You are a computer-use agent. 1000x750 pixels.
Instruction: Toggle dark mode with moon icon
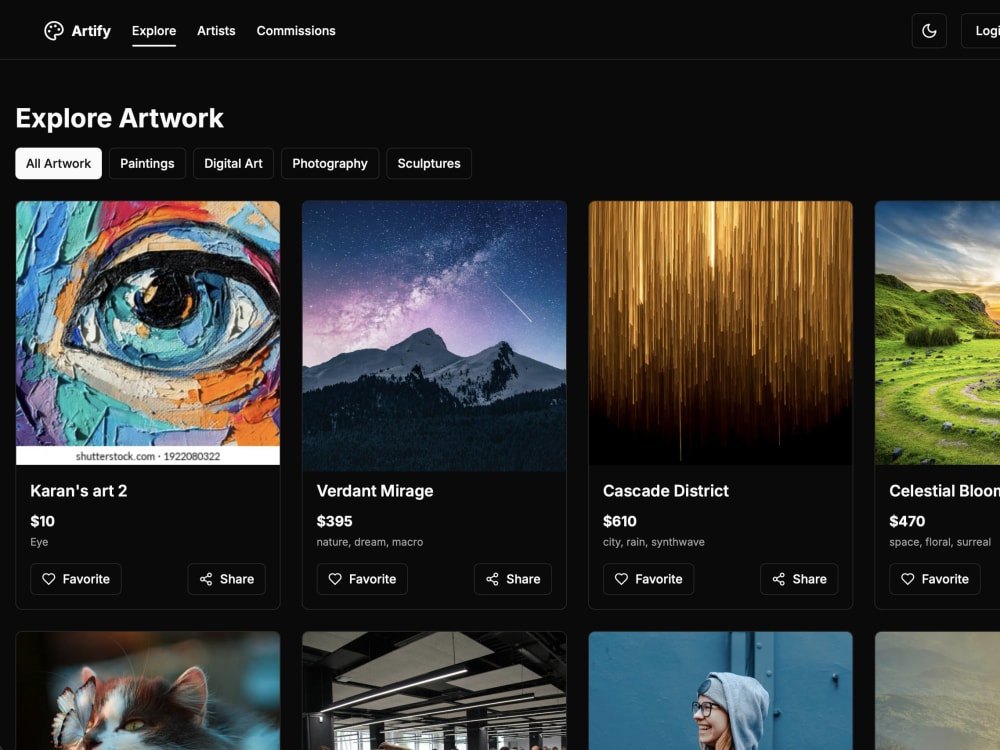(929, 31)
